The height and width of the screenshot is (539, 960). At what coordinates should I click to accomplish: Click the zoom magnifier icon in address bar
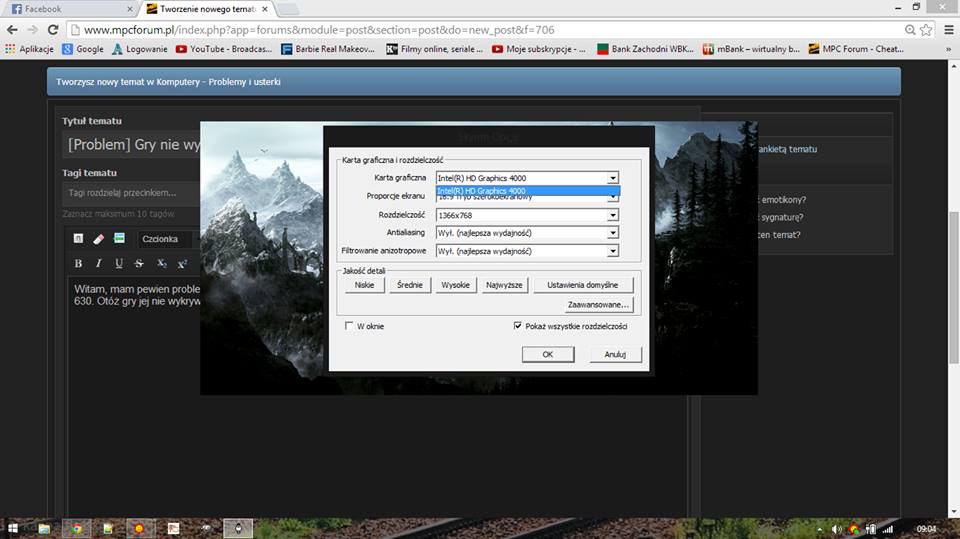[910, 29]
